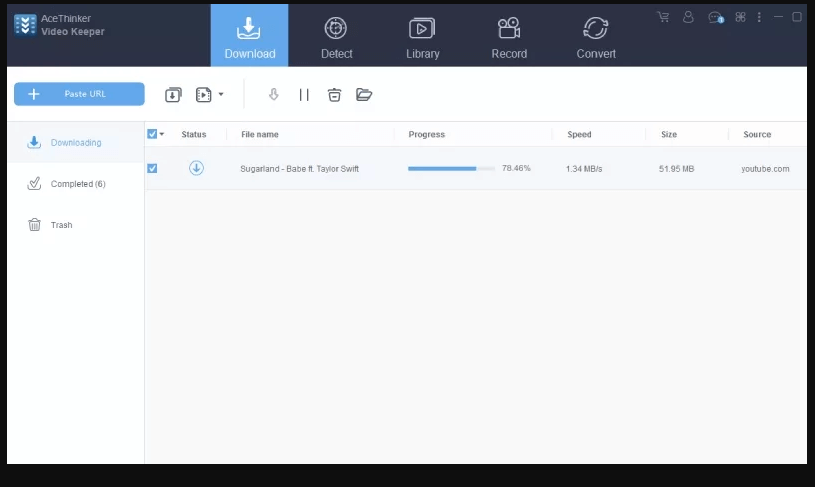Click the Speed column header
This screenshot has height=487, width=815.
point(579,134)
